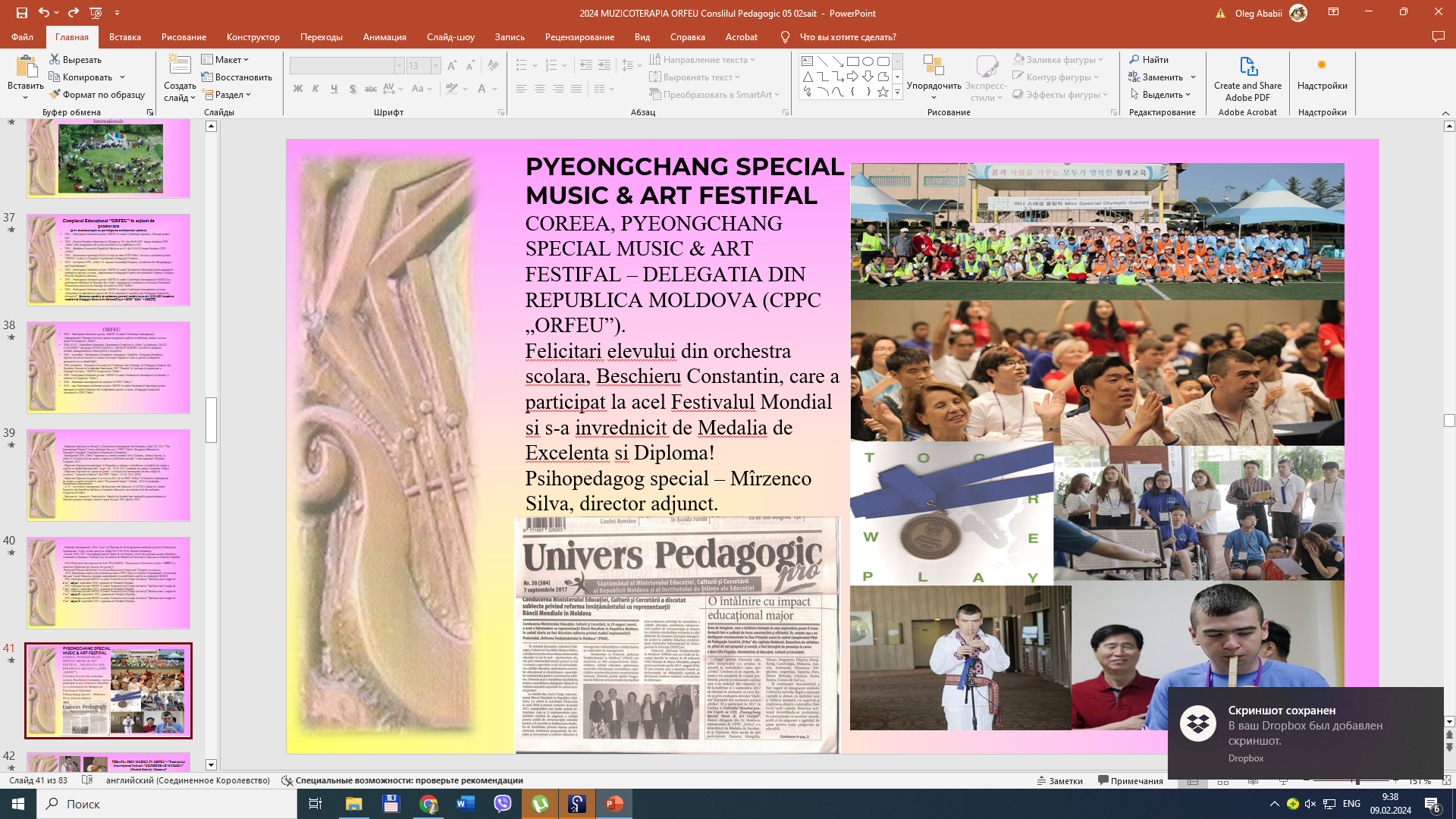Expand the Выделить select menu
Screen dimensions: 1456x819
[1160, 94]
